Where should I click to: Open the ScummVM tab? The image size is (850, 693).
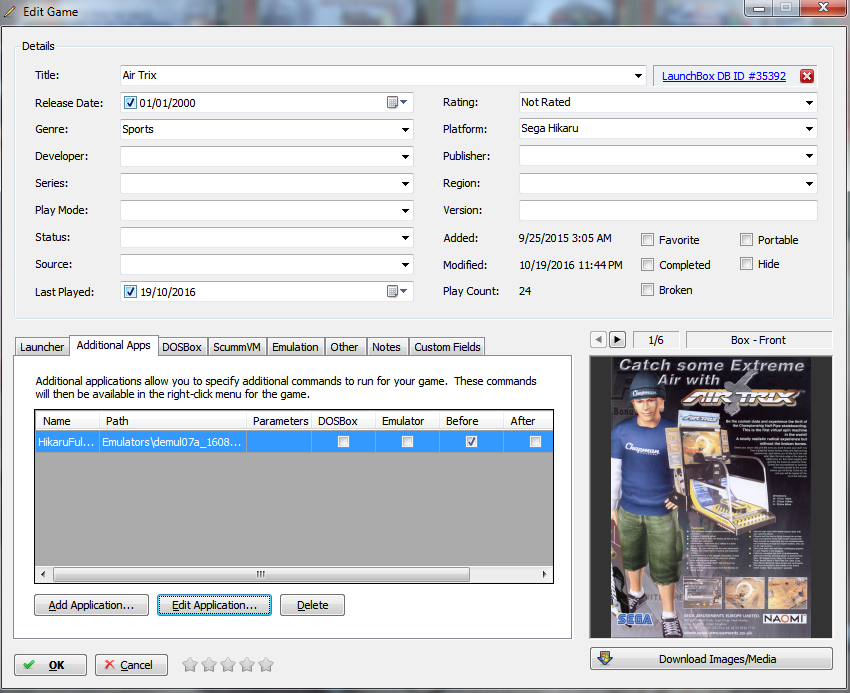point(237,347)
